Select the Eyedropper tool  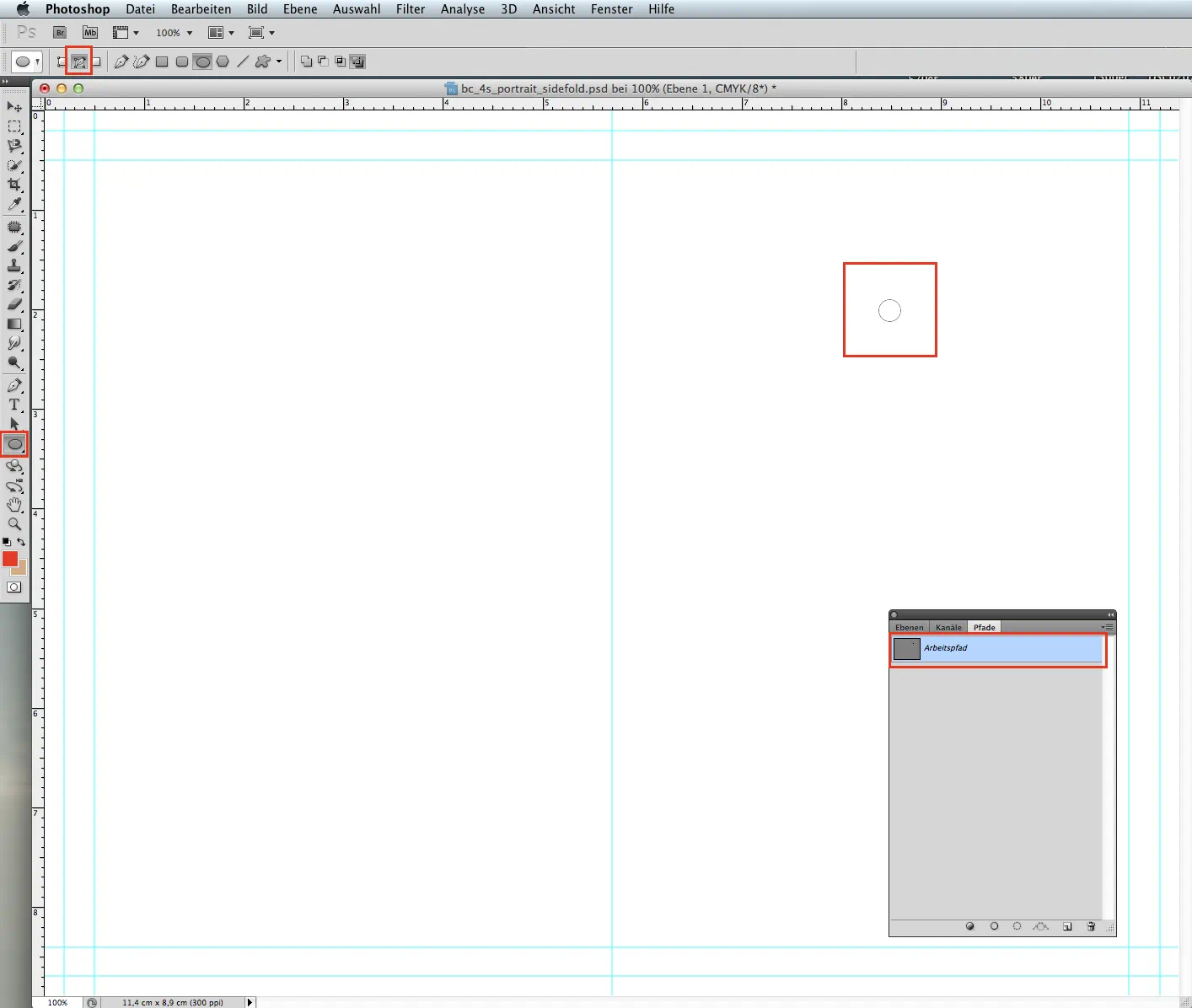tap(14, 205)
